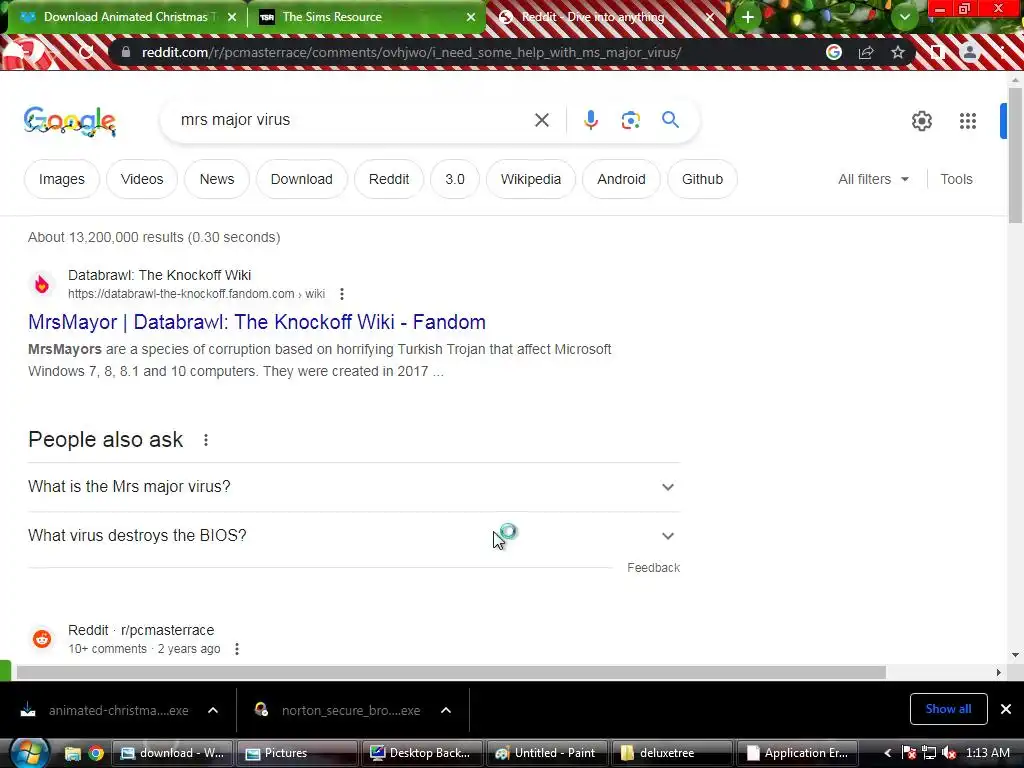Screen dimensions: 1024x768
Task: Click the 1:13 AM system clock
Action: tap(987, 753)
